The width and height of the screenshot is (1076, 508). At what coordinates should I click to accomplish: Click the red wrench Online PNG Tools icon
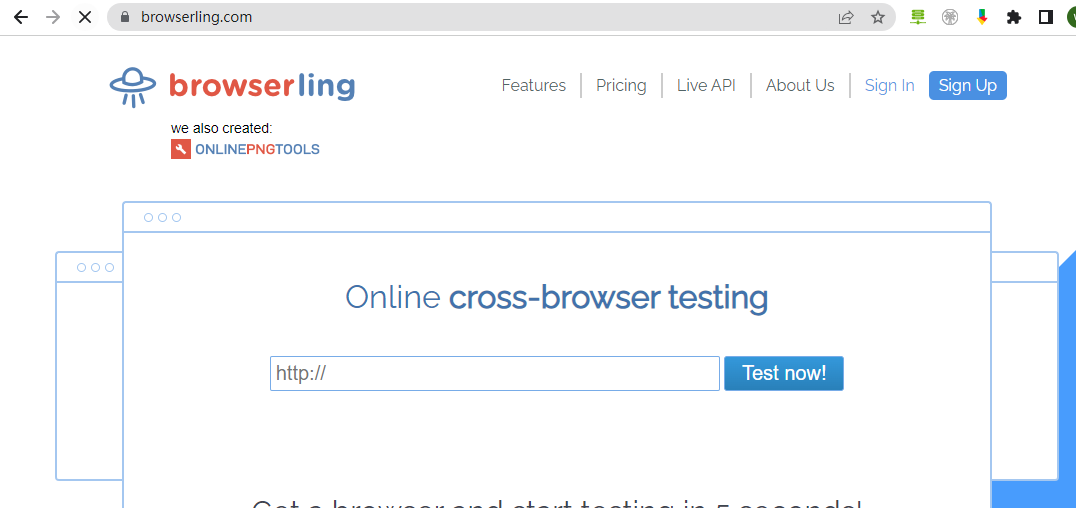point(180,149)
